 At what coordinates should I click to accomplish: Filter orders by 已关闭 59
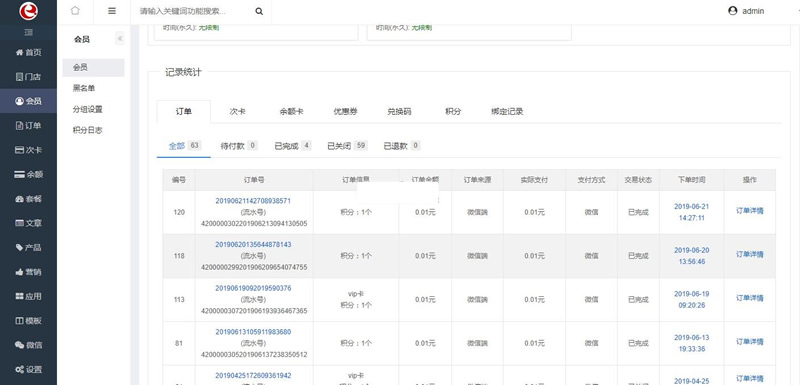coord(347,146)
